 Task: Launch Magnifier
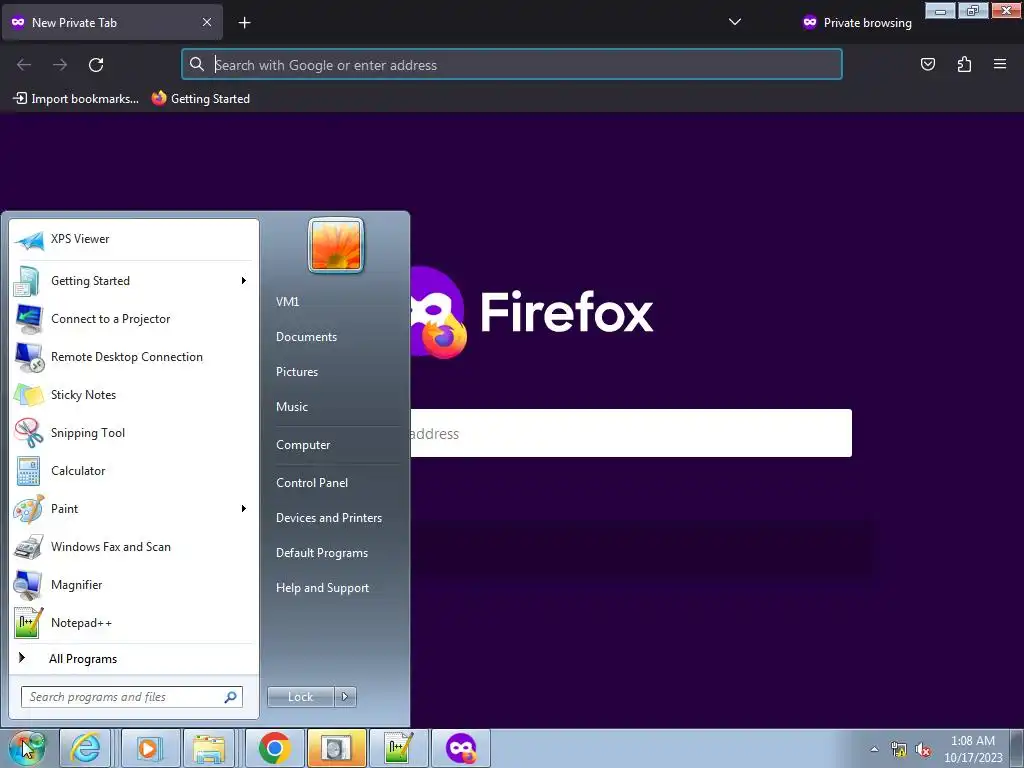(x=134, y=584)
